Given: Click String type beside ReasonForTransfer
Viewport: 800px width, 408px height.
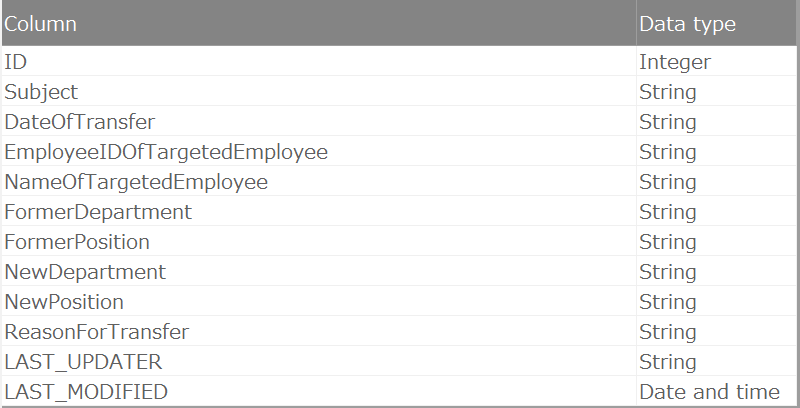Looking at the screenshot, I should 668,332.
